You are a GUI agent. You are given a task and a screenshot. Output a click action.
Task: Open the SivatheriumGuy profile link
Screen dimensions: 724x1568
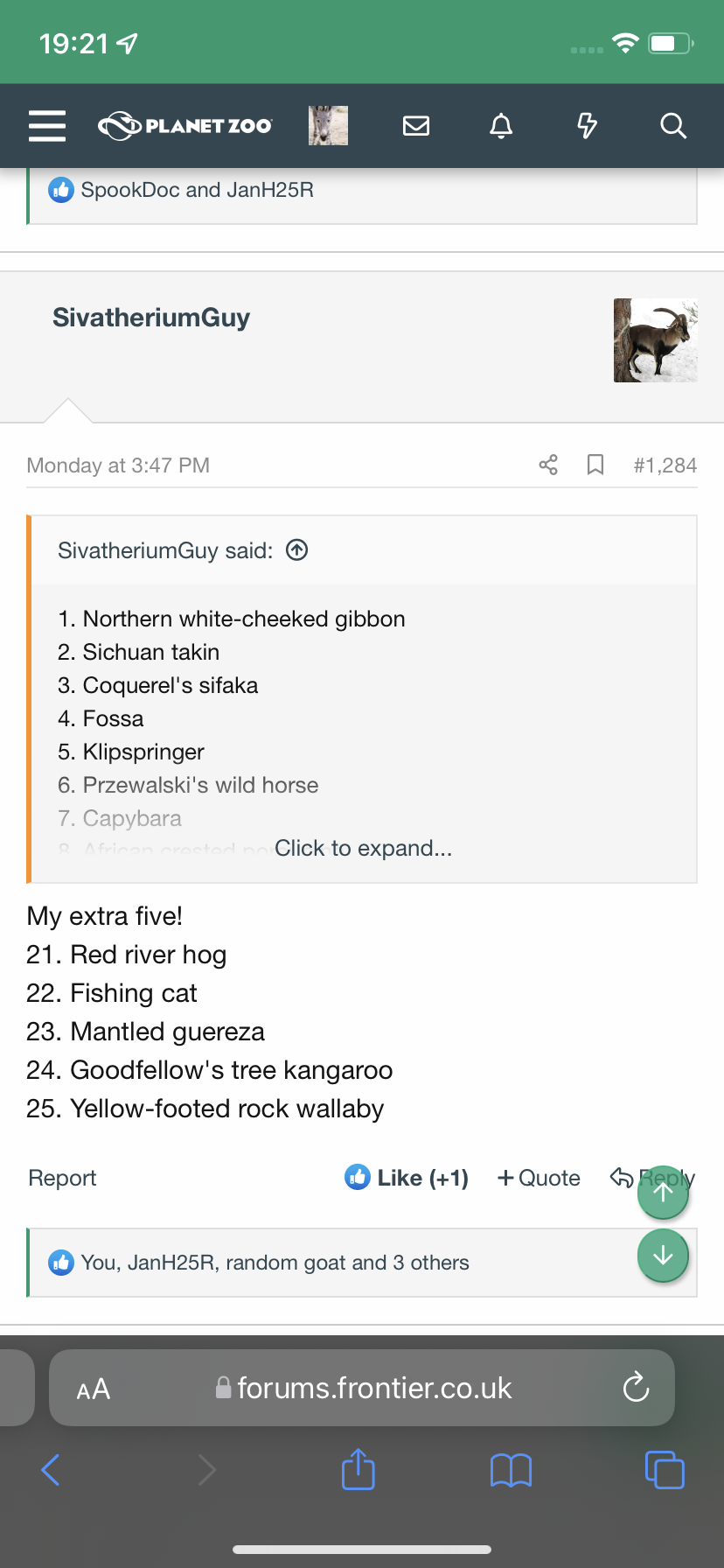[x=151, y=318]
